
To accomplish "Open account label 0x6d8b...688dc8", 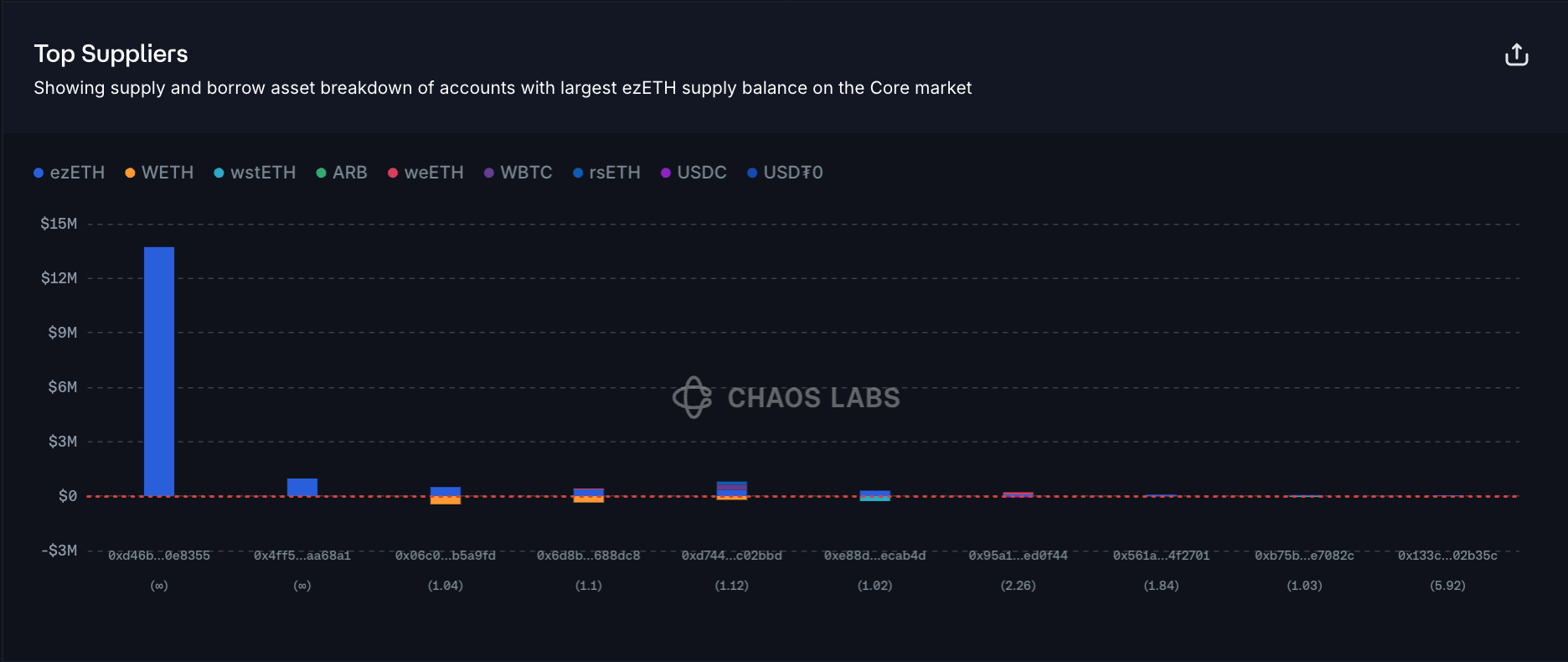I will tap(589, 556).
